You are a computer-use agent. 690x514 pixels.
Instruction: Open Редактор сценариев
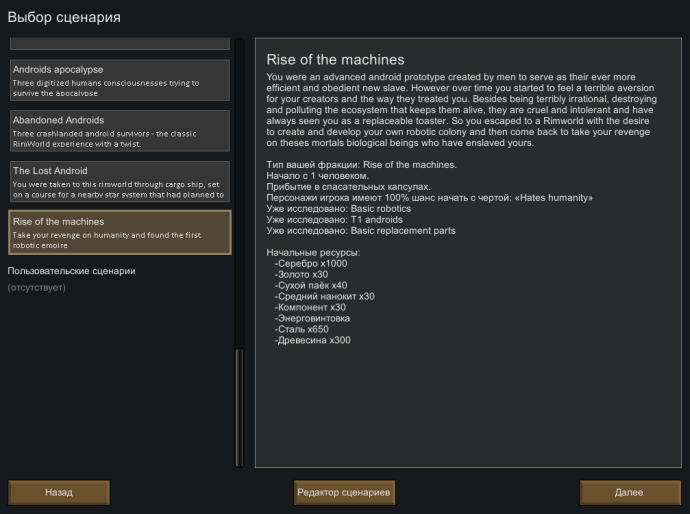click(x=345, y=492)
